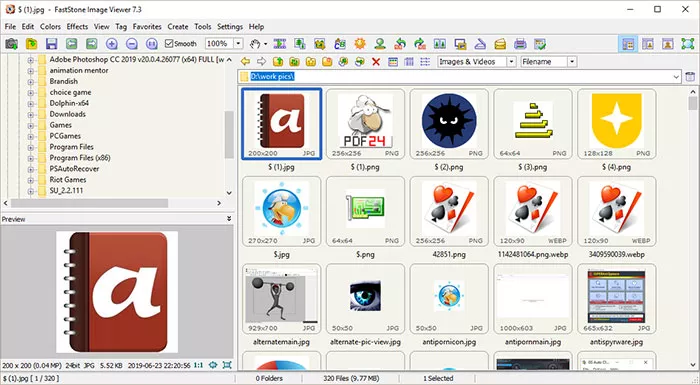Viewport: 700px width, 385px height.
Task: Switch to thumbnails view icon
Action: point(393,62)
